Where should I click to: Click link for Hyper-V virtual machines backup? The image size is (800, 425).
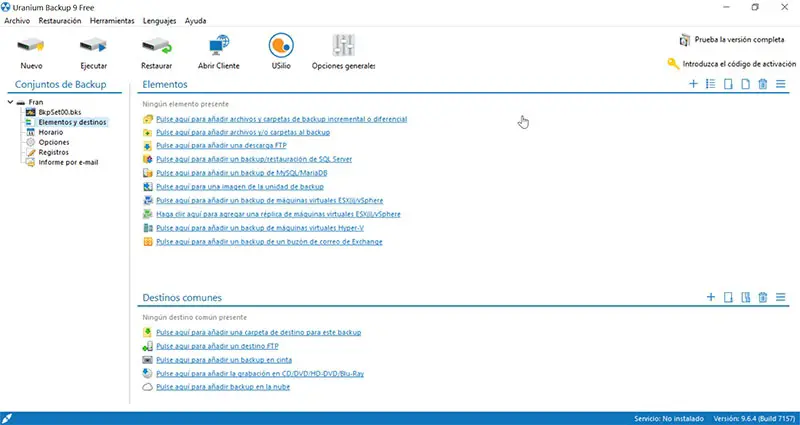[260, 228]
